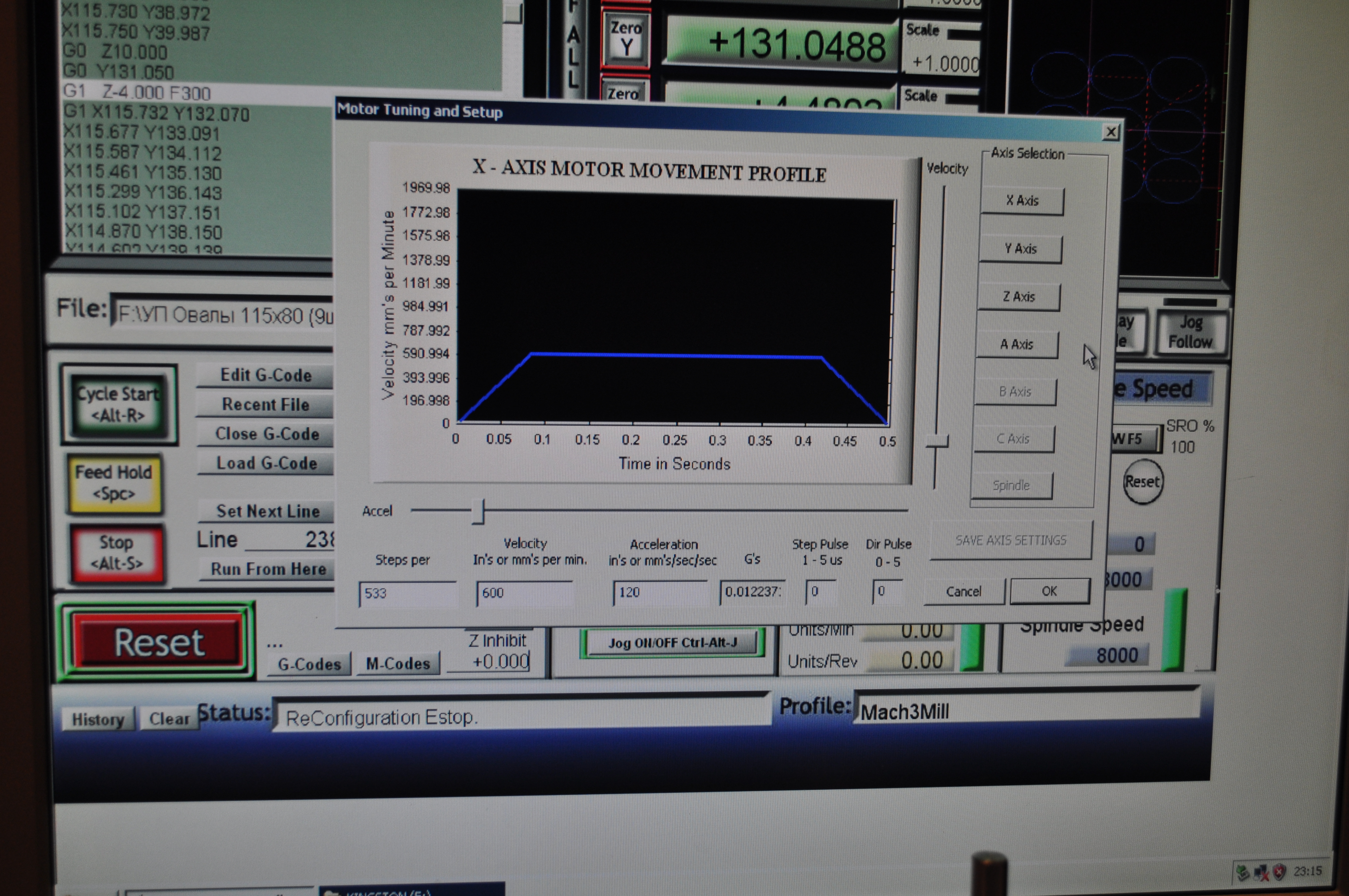Click the Acceleration value field
Image resolution: width=1349 pixels, height=896 pixels.
(x=659, y=592)
